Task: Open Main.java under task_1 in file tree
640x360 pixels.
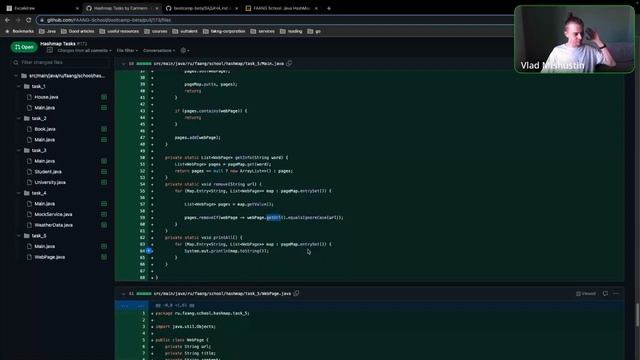Action: (44, 108)
